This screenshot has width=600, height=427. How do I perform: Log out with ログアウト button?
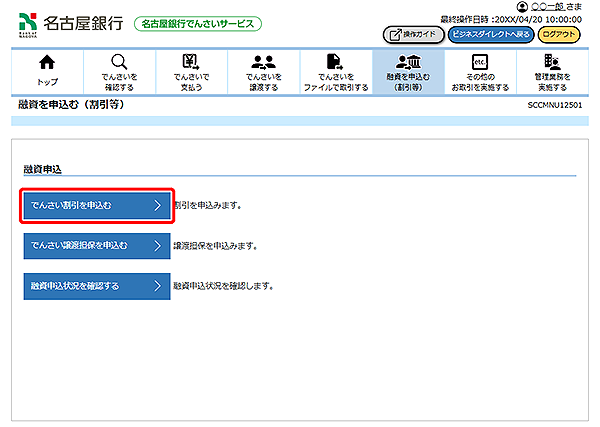click(560, 34)
